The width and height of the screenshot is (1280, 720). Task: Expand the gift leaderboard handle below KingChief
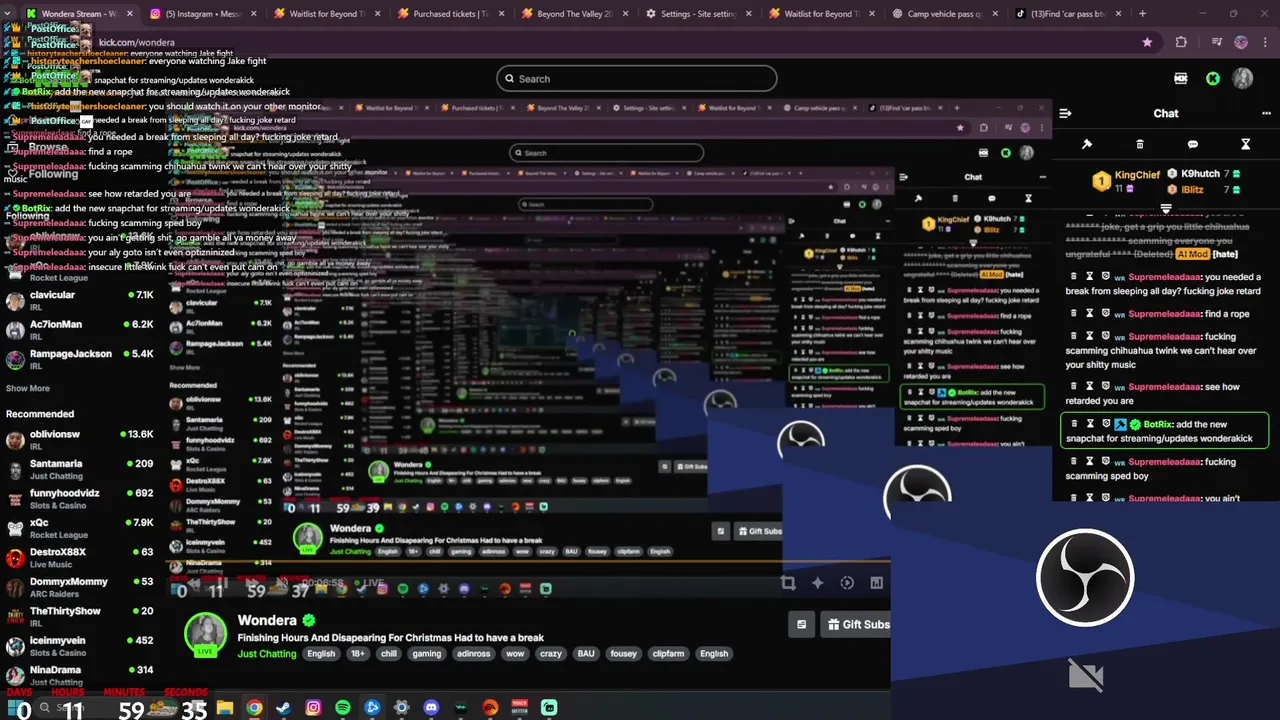(1166, 209)
